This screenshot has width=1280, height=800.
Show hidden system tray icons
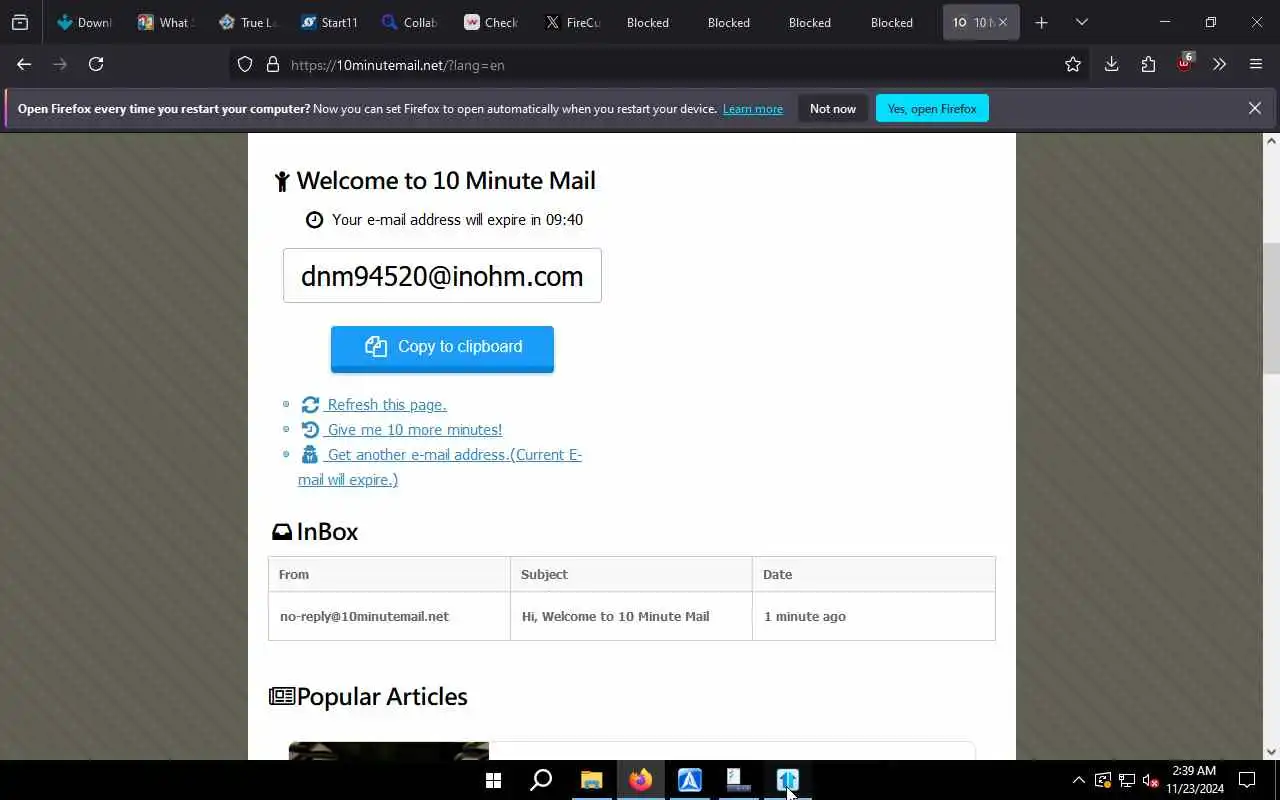[1078, 780]
